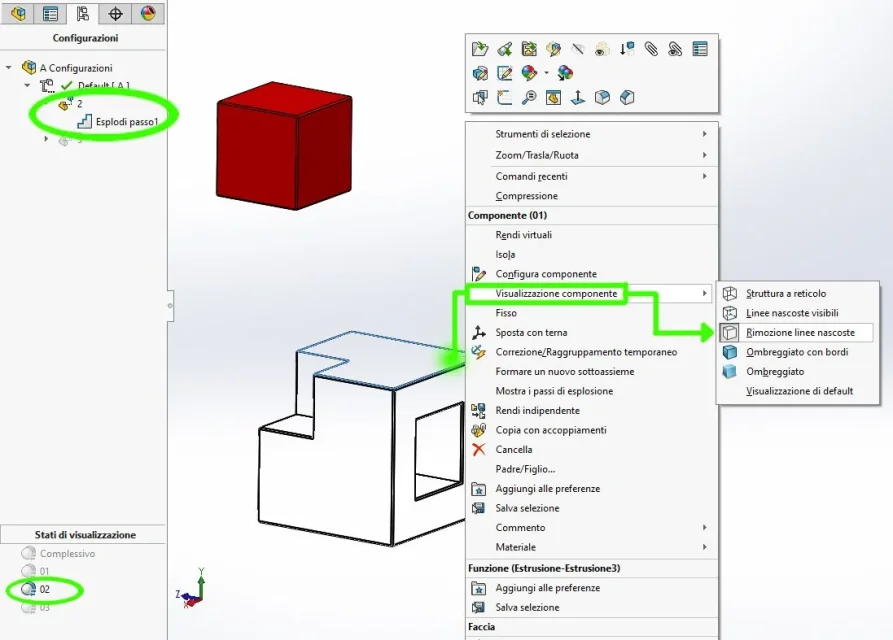Open the FeatureManager design tree tab

point(18,14)
